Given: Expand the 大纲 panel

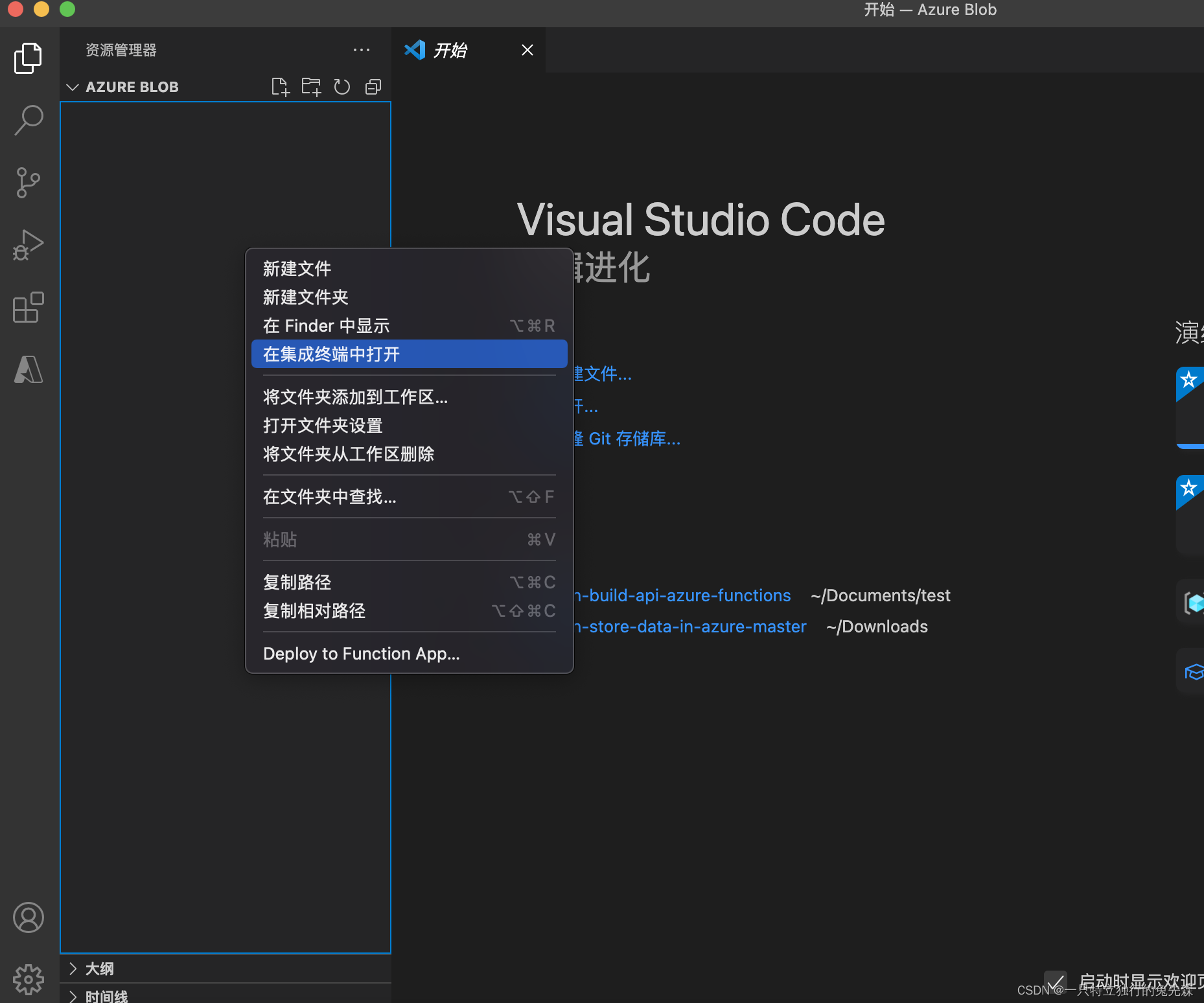Looking at the screenshot, I should (226, 969).
